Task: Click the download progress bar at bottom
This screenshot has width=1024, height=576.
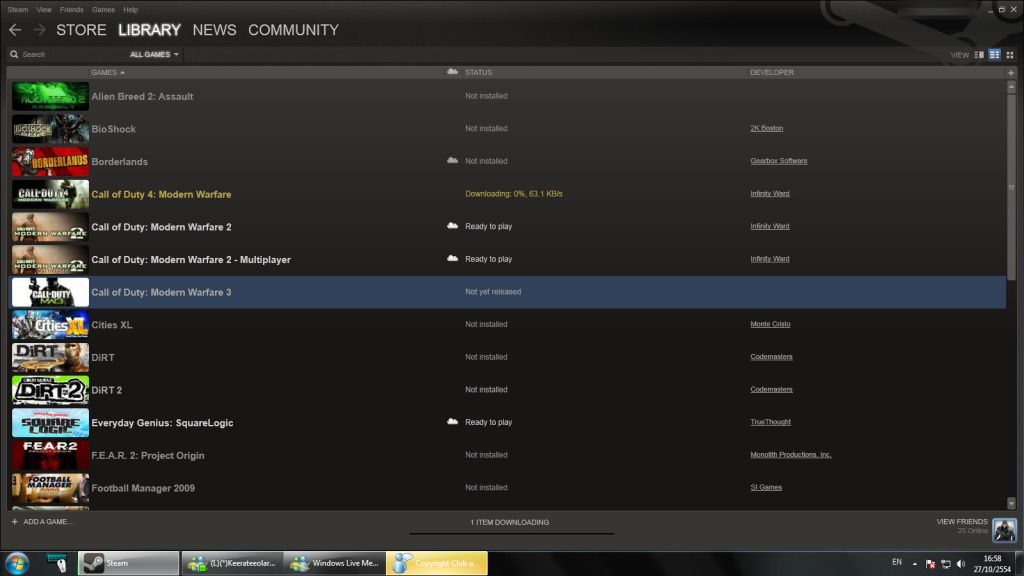Action: (511, 533)
